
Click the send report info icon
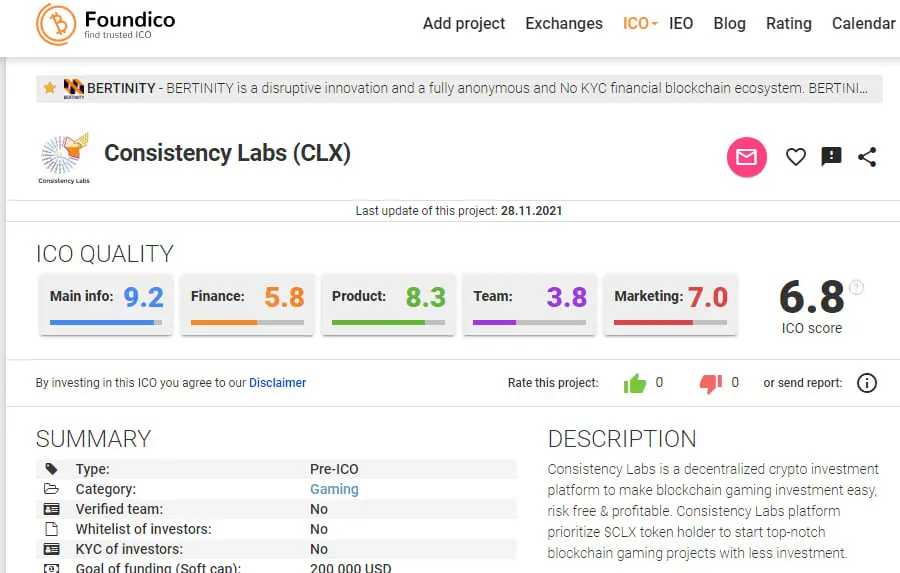(x=867, y=383)
